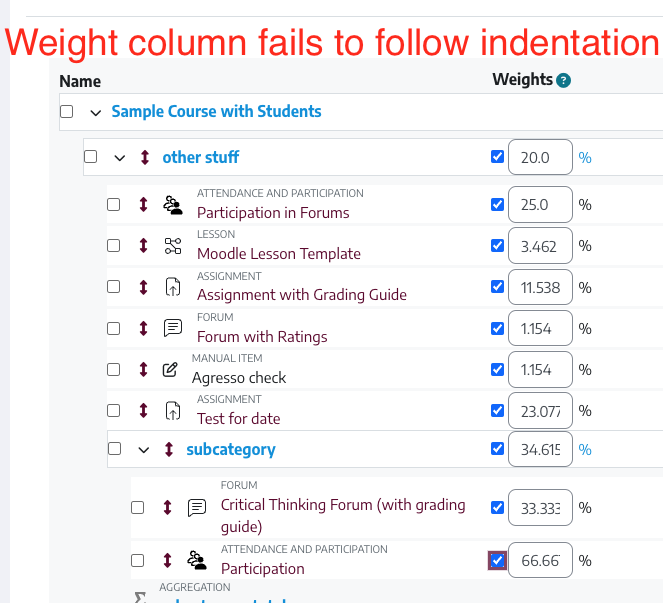
Task: Click the lesson icon for Moodle Lesson Template
Action: [x=173, y=246]
